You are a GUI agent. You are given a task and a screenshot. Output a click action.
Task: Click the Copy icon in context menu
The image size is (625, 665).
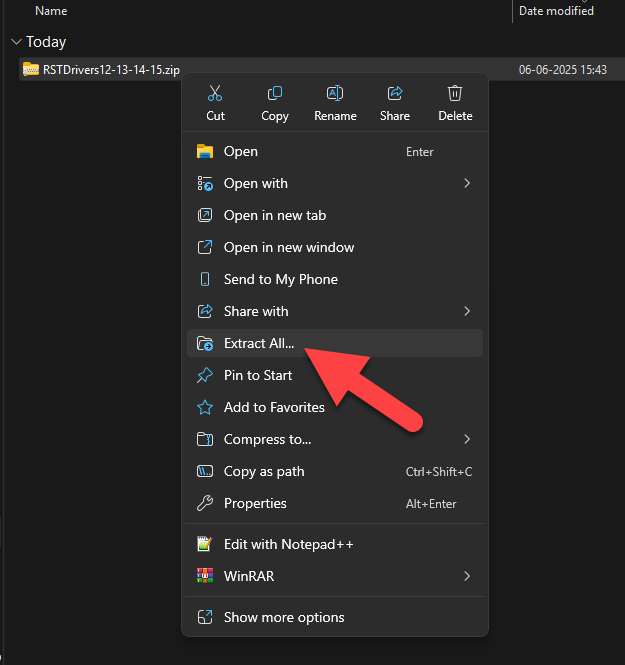275,93
